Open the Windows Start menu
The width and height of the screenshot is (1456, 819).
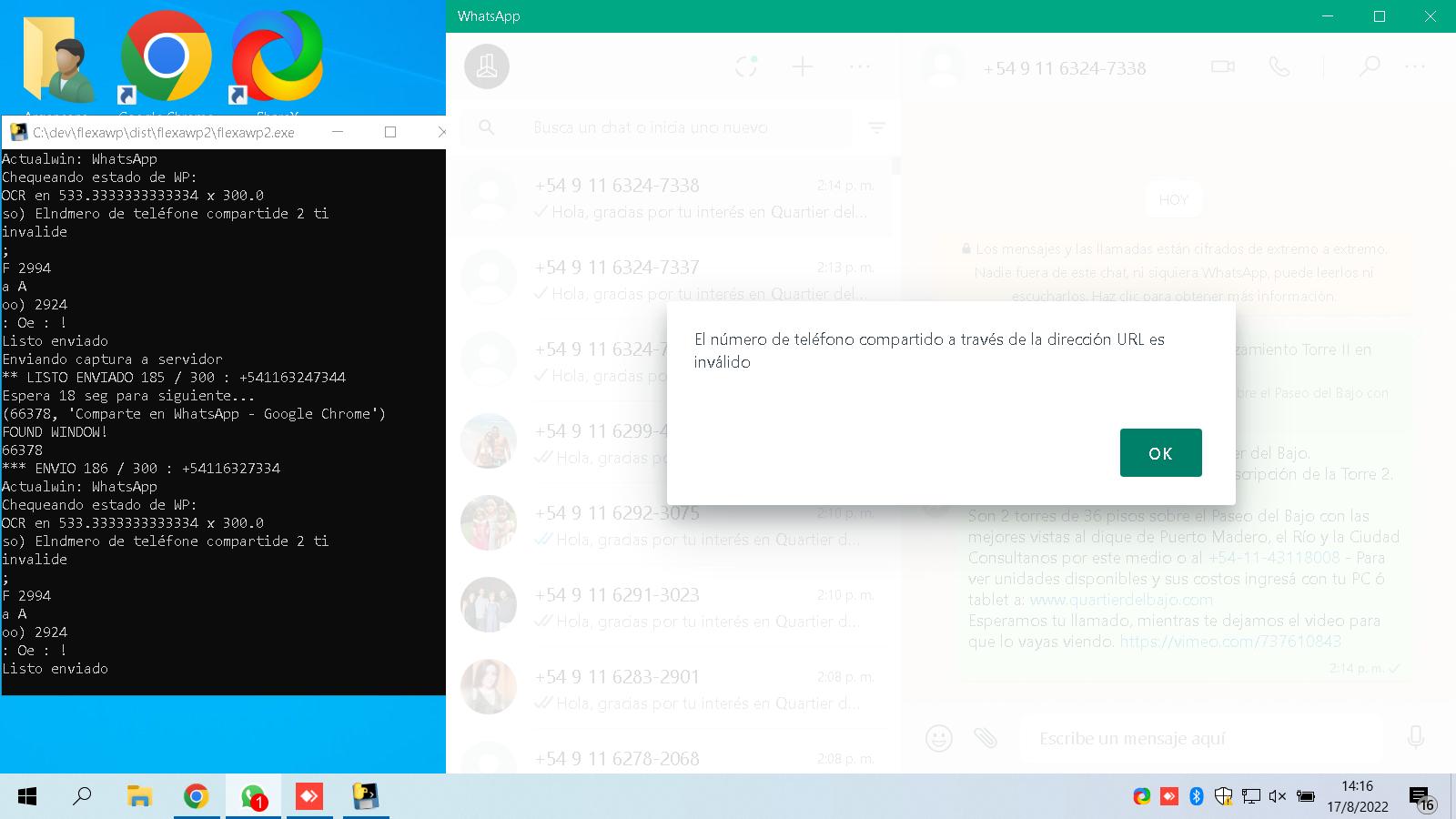pyautogui.click(x=27, y=797)
